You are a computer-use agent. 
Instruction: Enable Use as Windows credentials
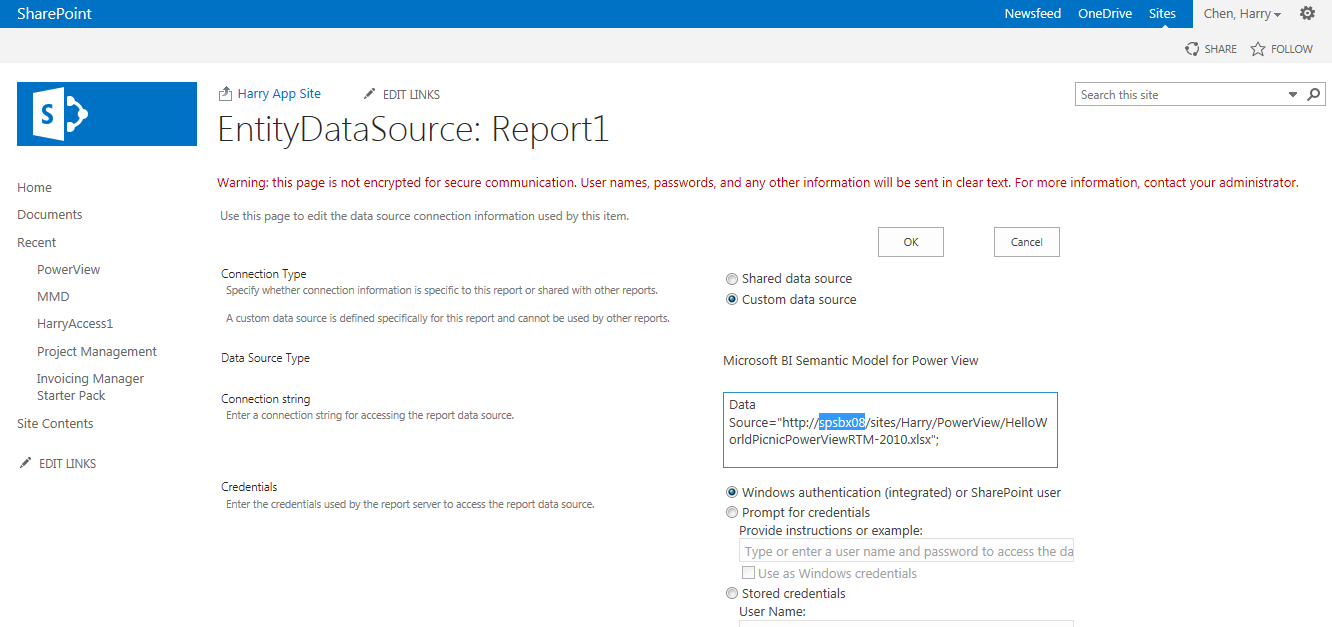coord(748,572)
